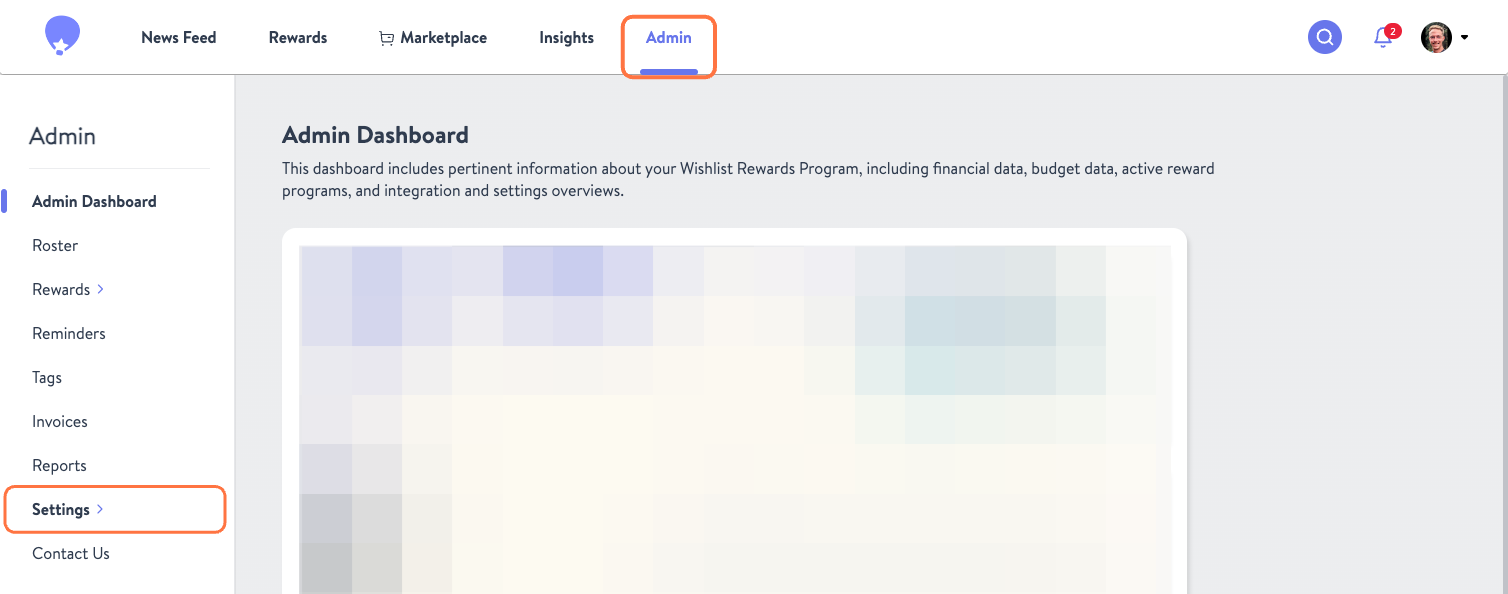Open the profile dropdown arrow
Screen dimensions: 1508x594
[x=1464, y=37]
